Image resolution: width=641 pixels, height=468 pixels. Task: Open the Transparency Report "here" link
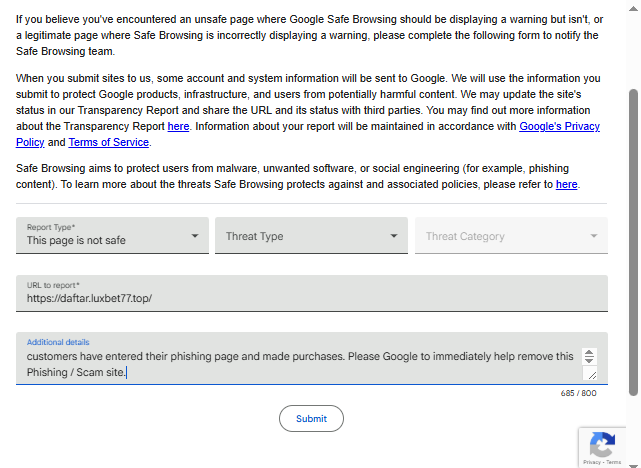click(178, 127)
